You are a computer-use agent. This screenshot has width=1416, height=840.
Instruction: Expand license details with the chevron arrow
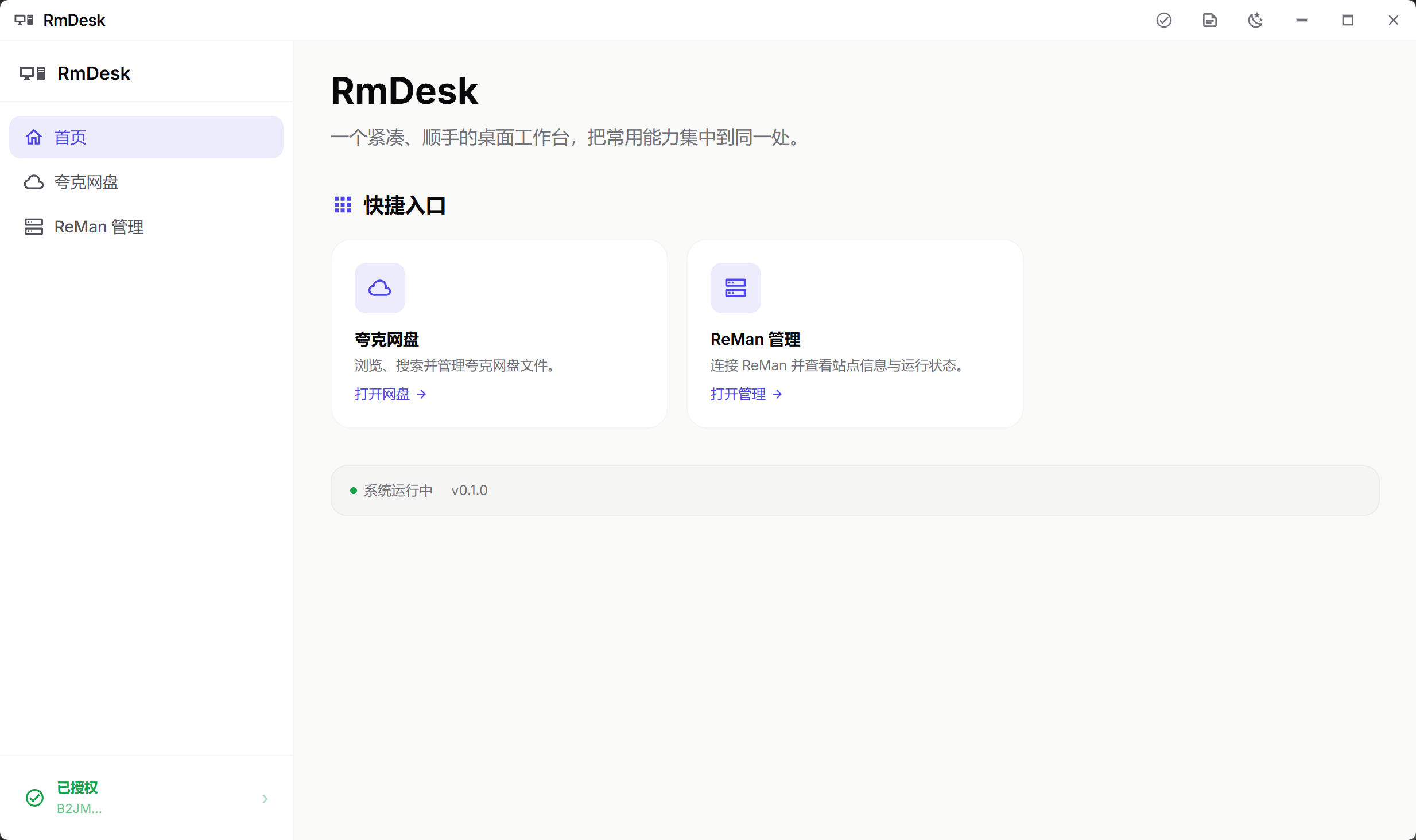(x=265, y=799)
